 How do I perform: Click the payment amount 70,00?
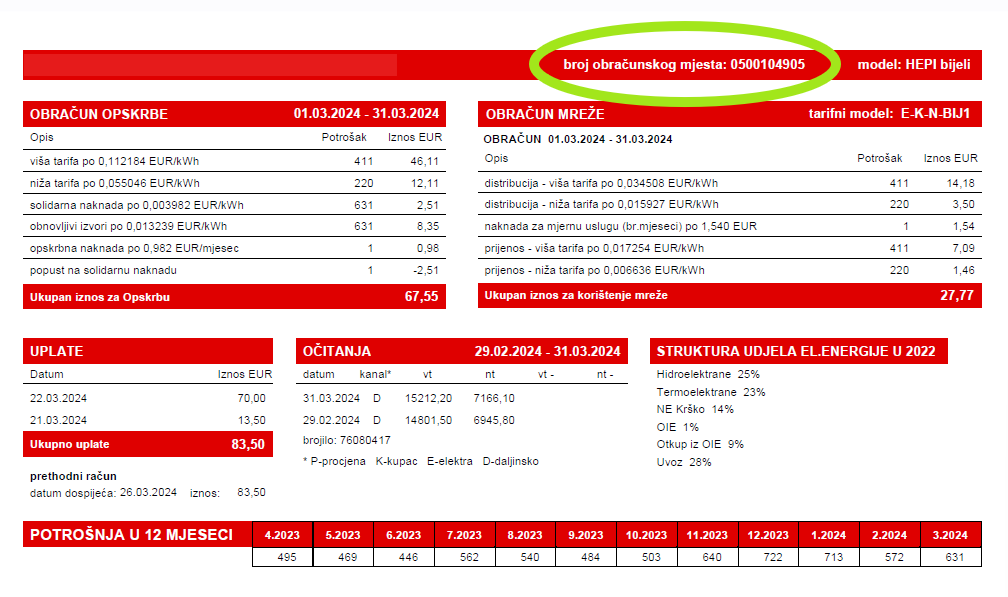251,398
